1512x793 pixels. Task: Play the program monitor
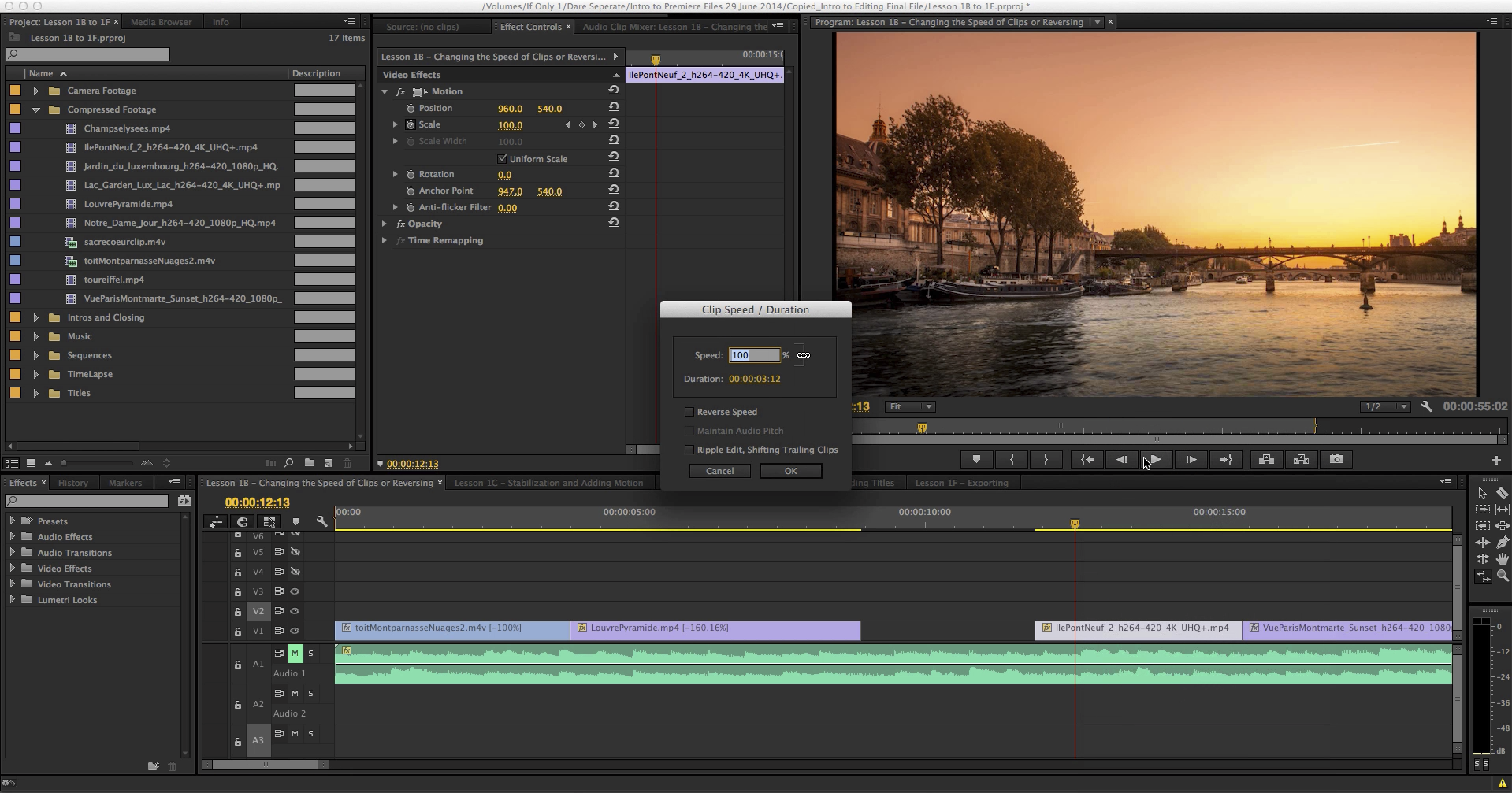[1156, 460]
